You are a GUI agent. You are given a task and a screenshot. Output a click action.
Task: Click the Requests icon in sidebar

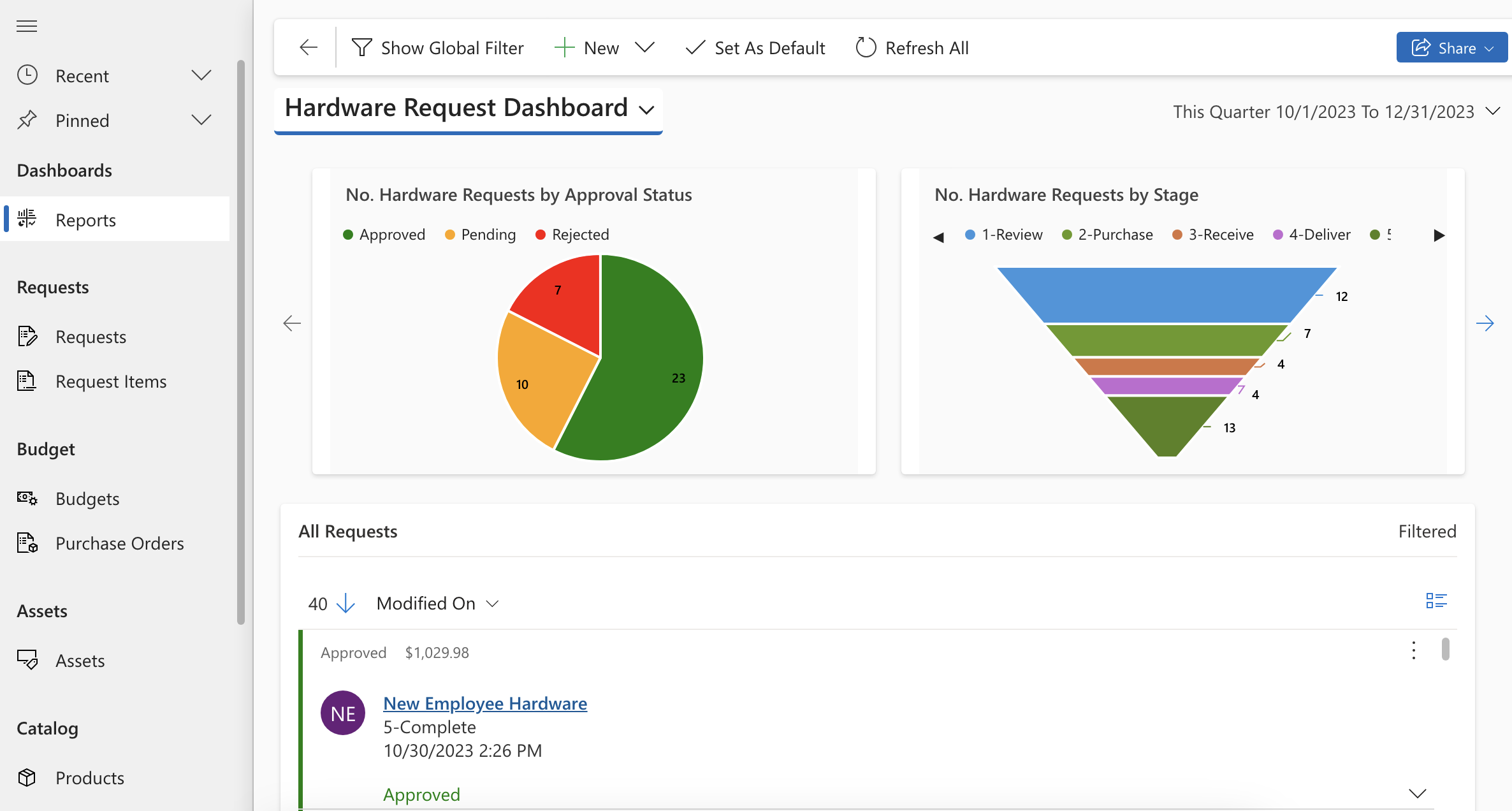(x=27, y=335)
